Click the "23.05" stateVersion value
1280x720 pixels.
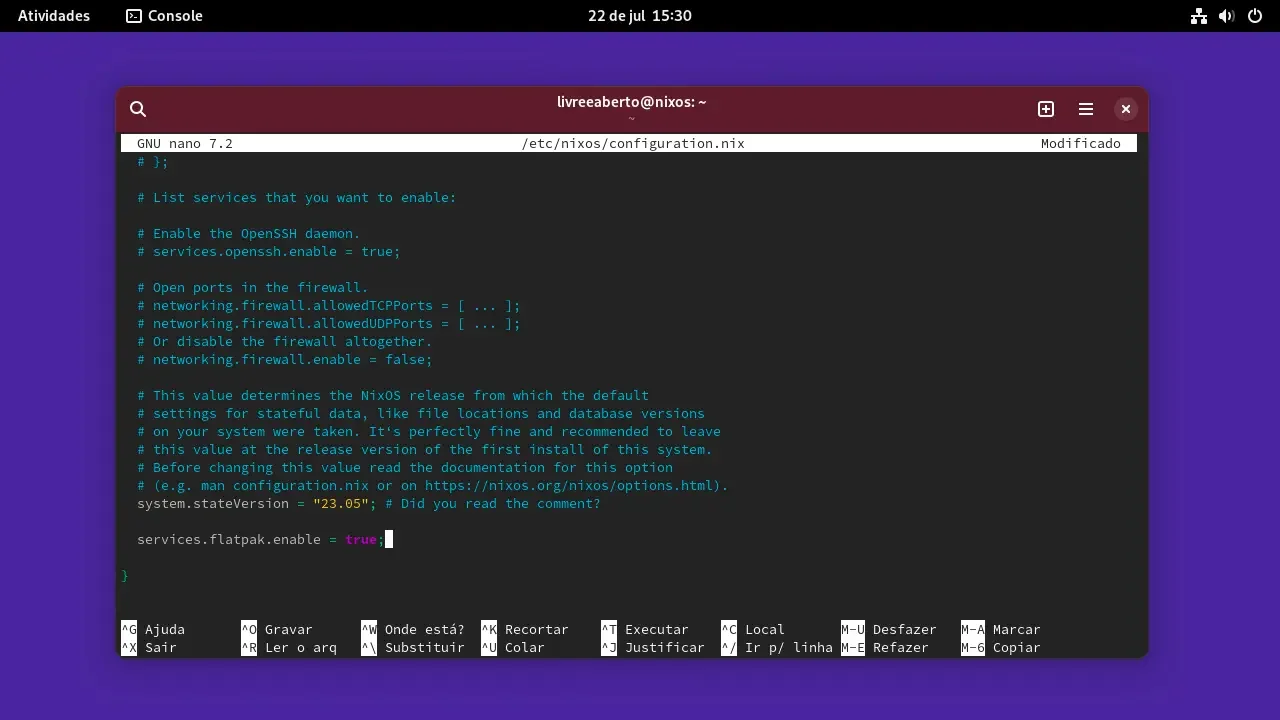tap(341, 504)
